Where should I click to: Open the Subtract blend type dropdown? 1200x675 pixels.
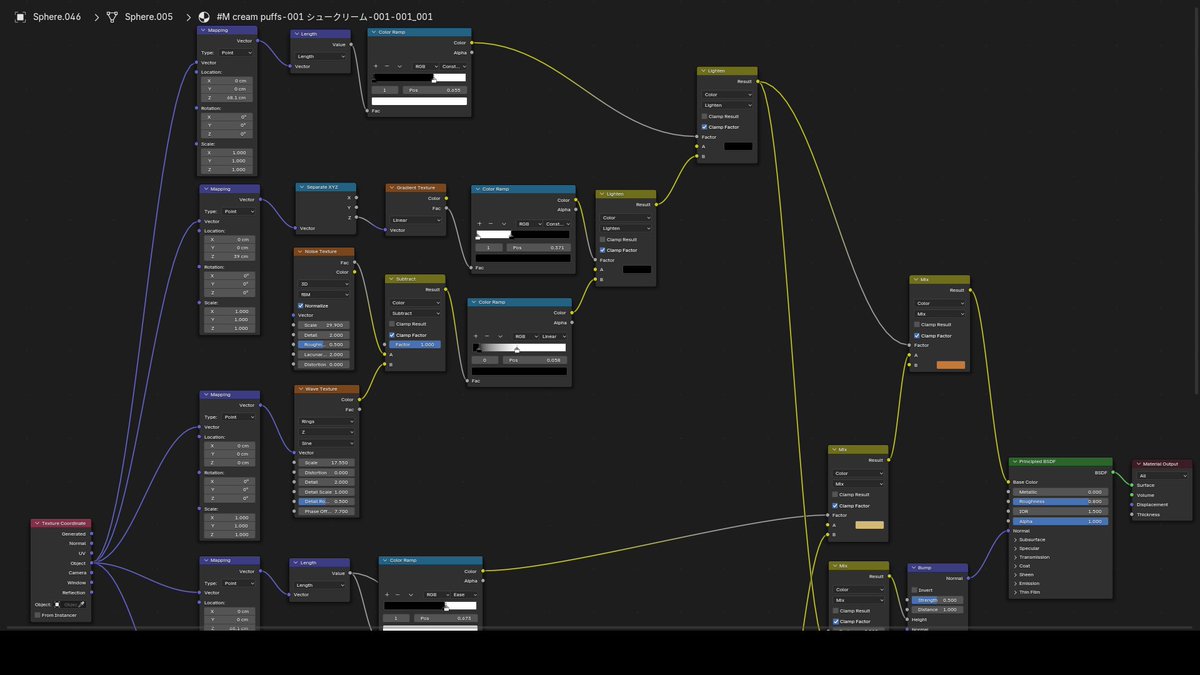click(x=415, y=313)
